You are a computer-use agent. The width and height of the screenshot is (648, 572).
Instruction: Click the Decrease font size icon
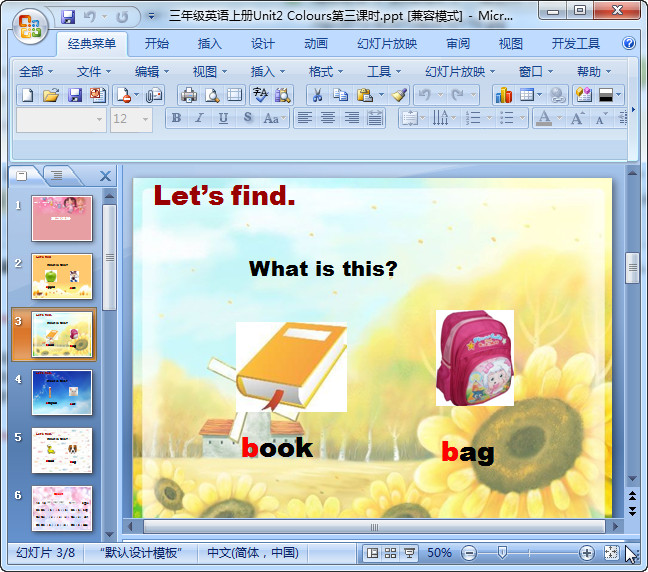(600, 118)
